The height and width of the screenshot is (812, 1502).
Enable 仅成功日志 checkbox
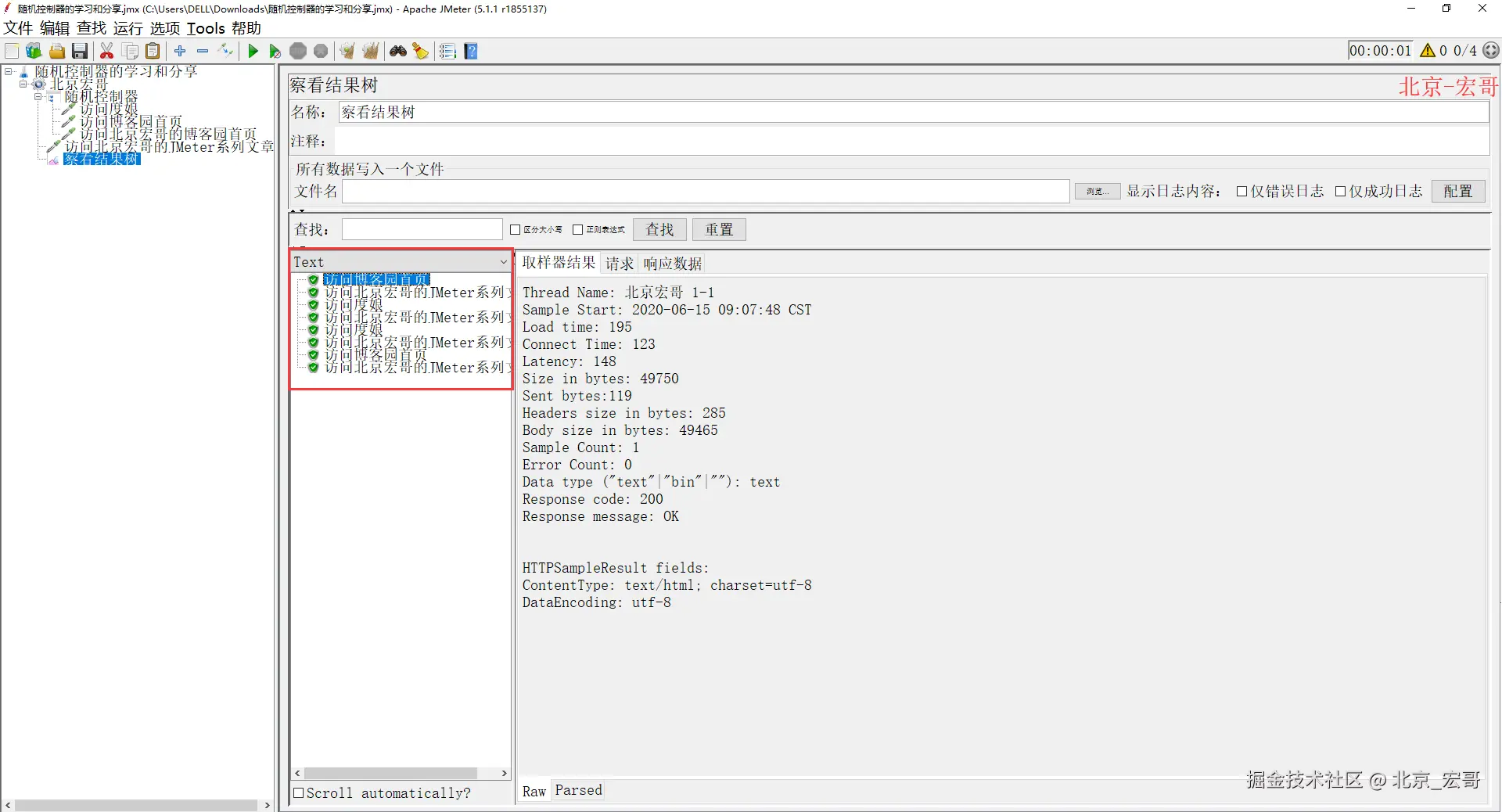1340,191
